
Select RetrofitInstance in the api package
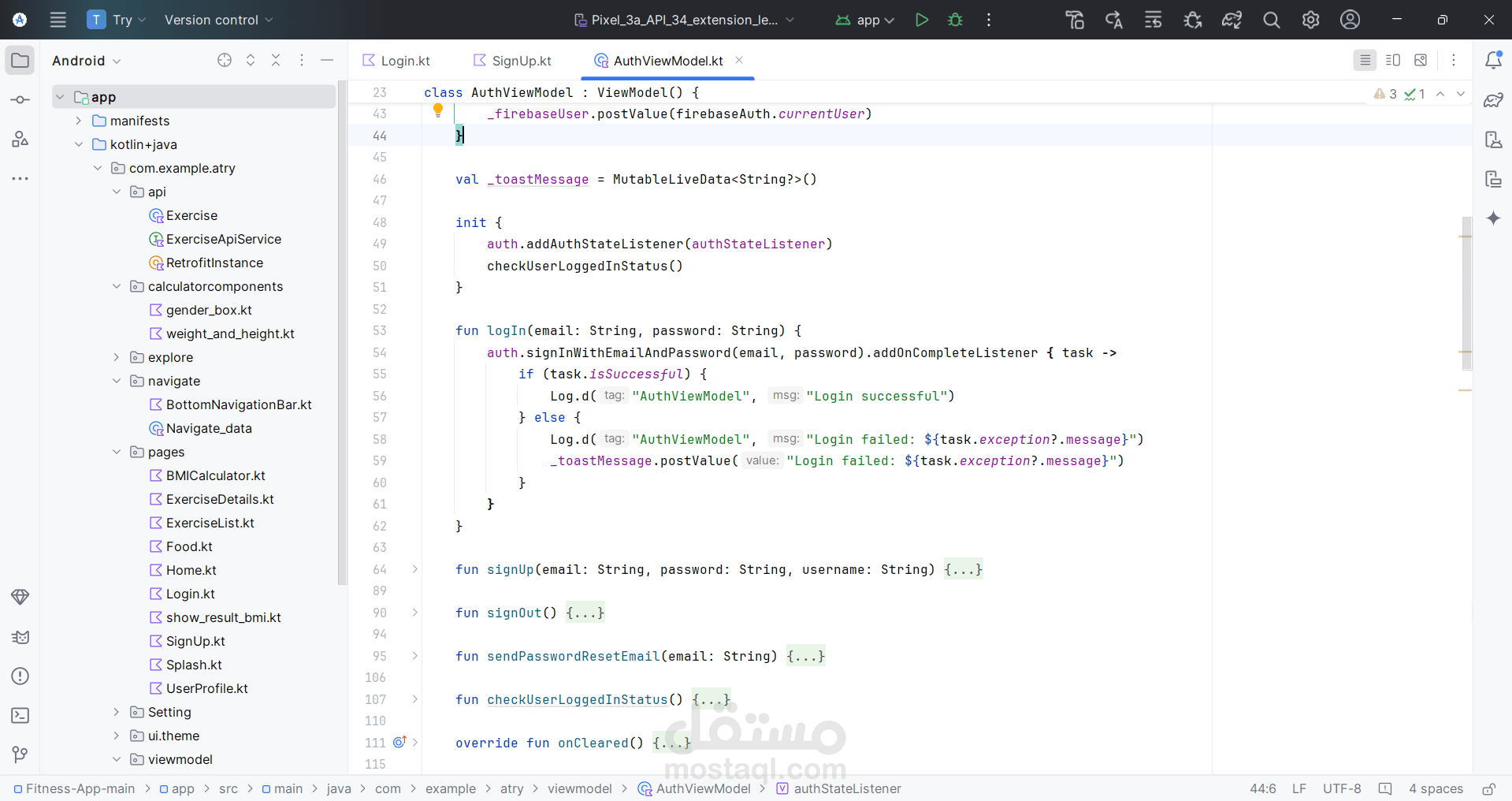(x=206, y=263)
